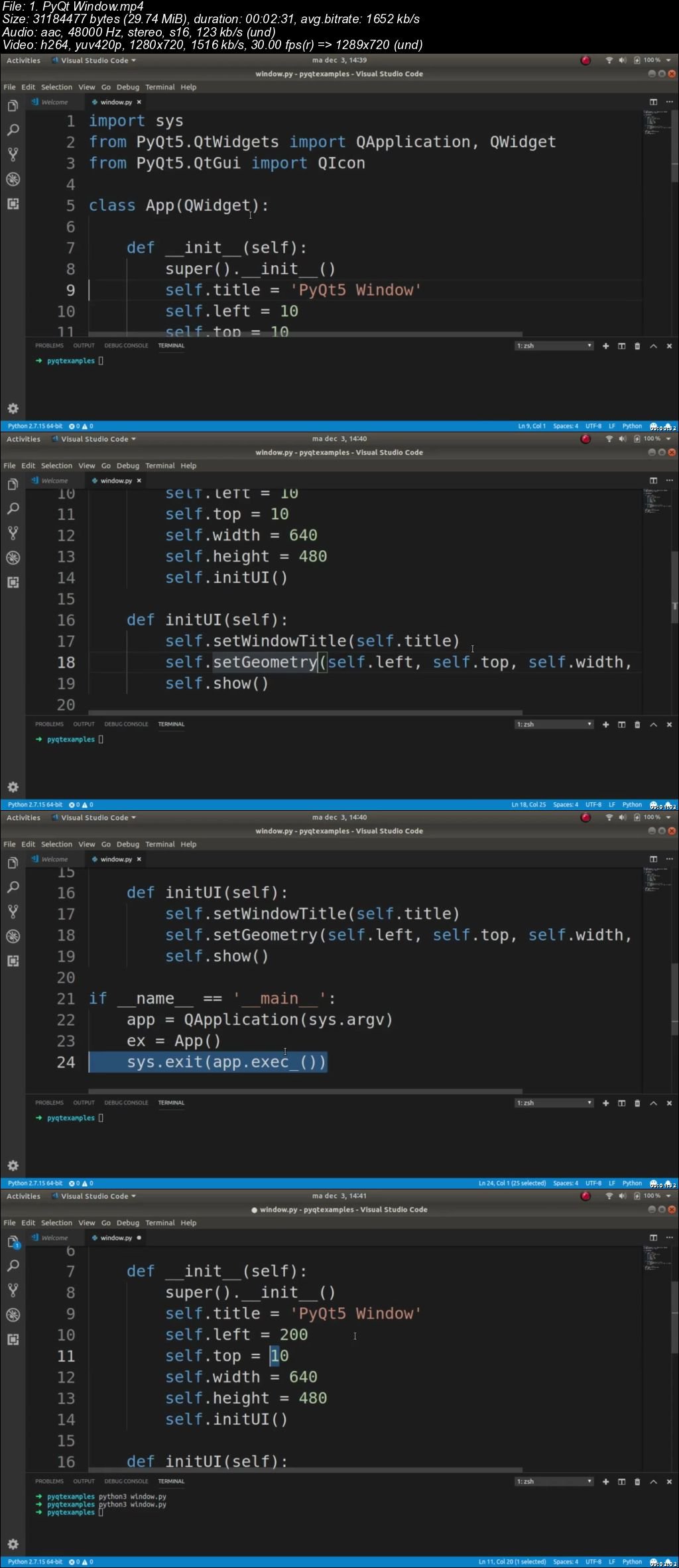Open the 1: zsh dropdown in the 14:39 frame

(x=554, y=346)
